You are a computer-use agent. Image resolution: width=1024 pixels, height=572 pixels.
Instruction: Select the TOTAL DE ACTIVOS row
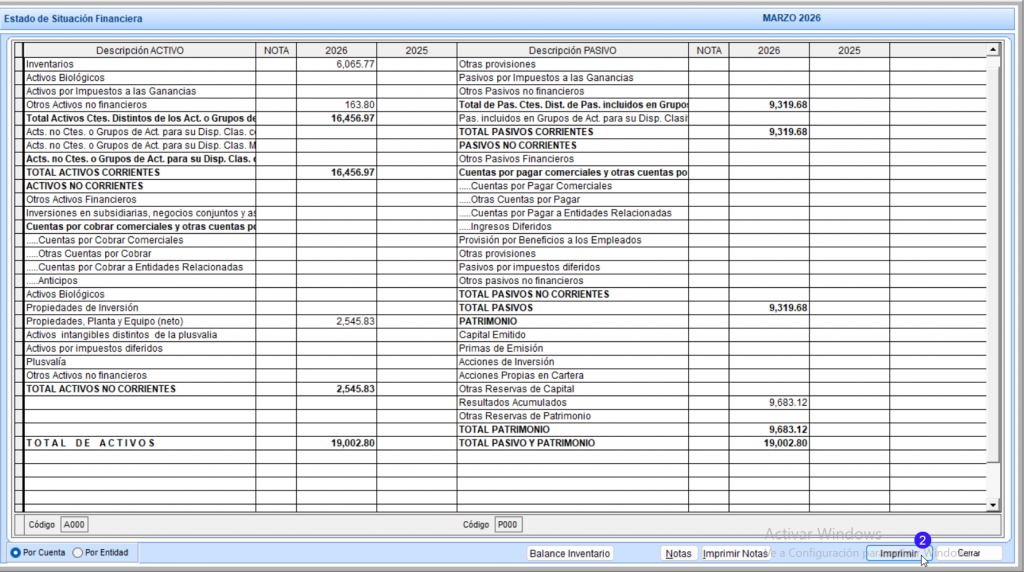point(140,443)
